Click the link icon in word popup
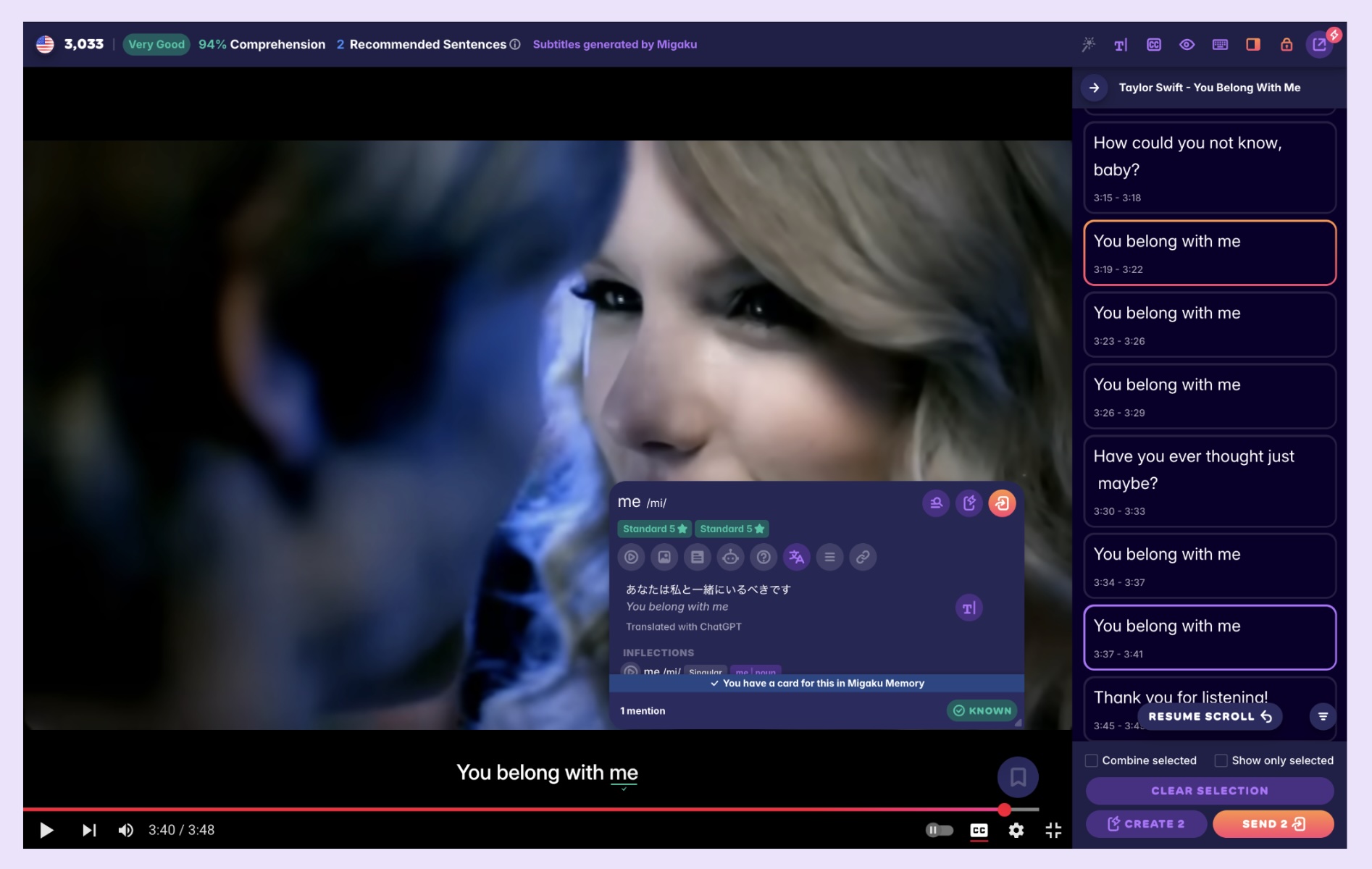 (863, 557)
